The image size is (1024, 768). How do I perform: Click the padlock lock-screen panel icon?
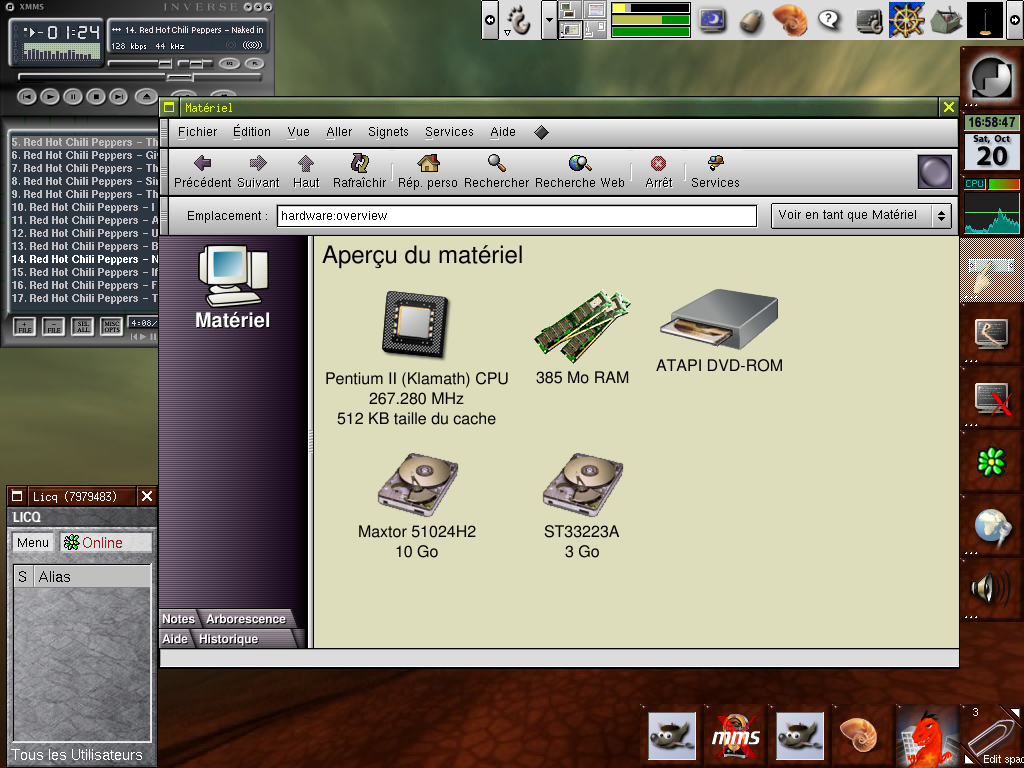tap(751, 21)
